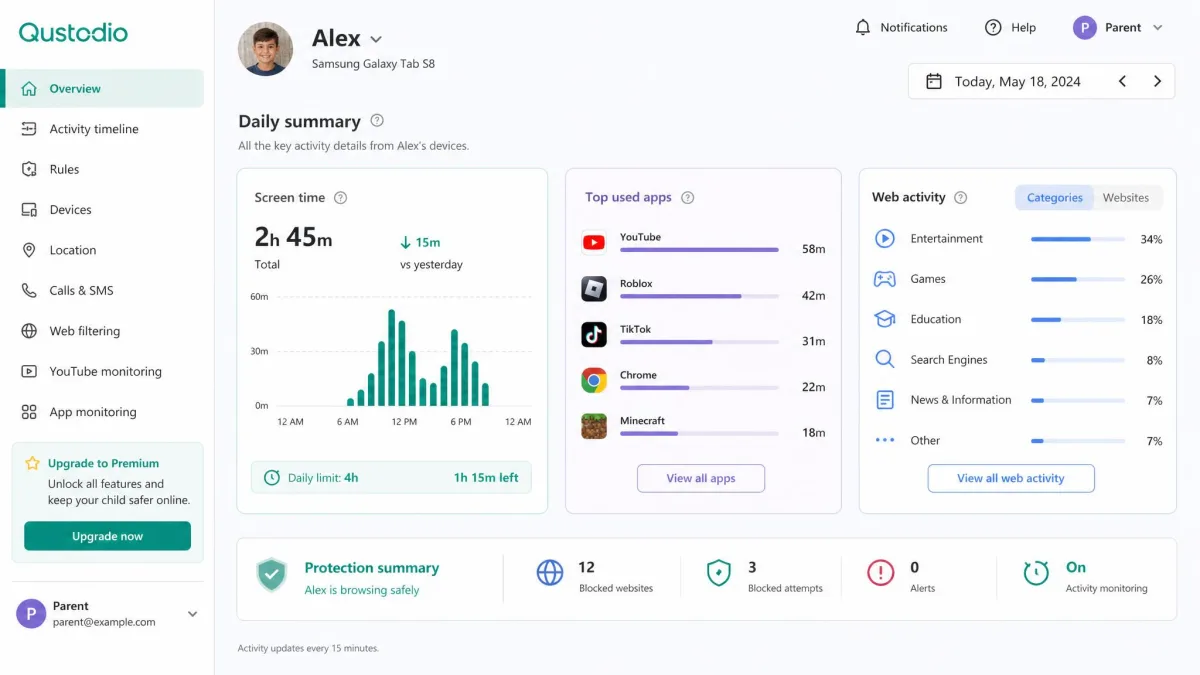This screenshot has height=675, width=1200.
Task: Click "Alex is browsing safely" text
Action: click(x=362, y=590)
